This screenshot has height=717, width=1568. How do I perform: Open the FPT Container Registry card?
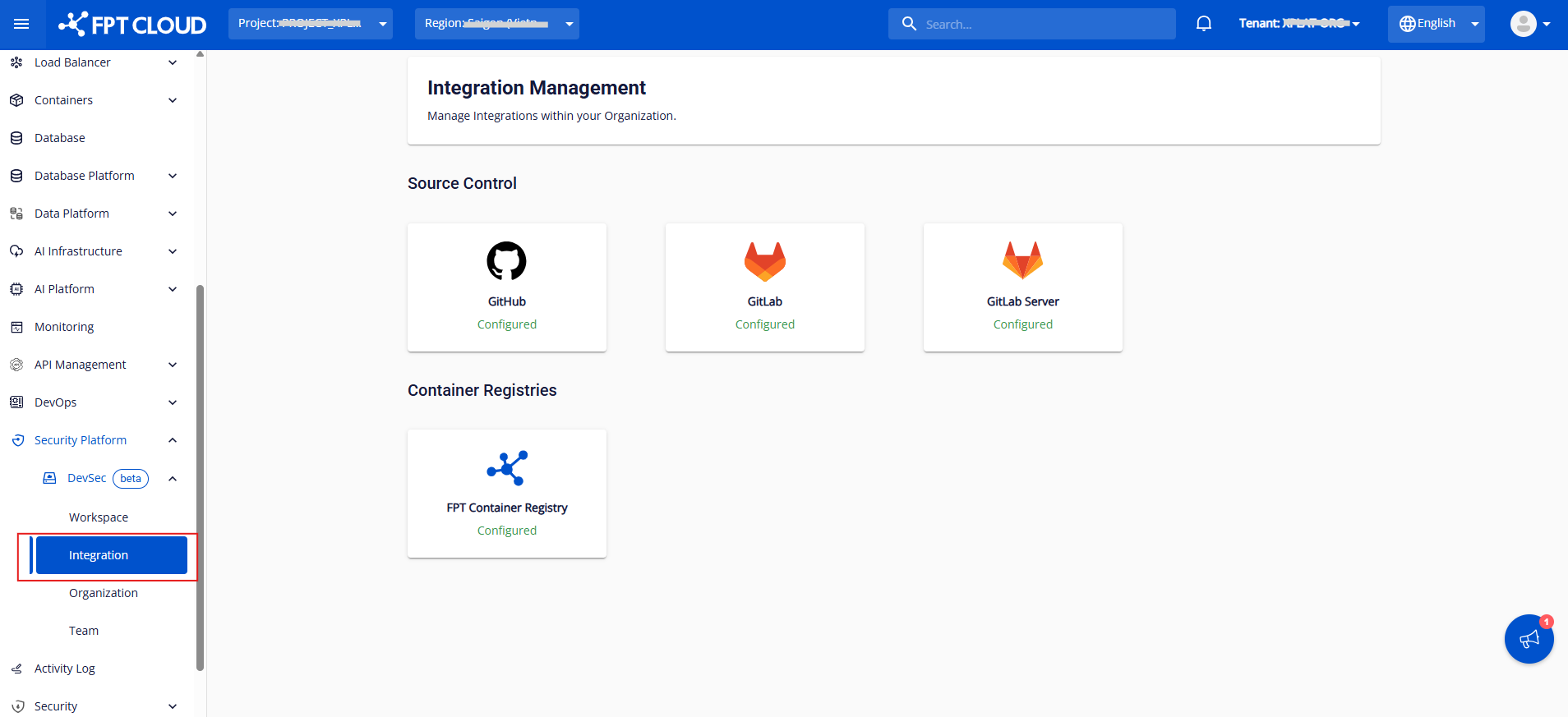[507, 494]
